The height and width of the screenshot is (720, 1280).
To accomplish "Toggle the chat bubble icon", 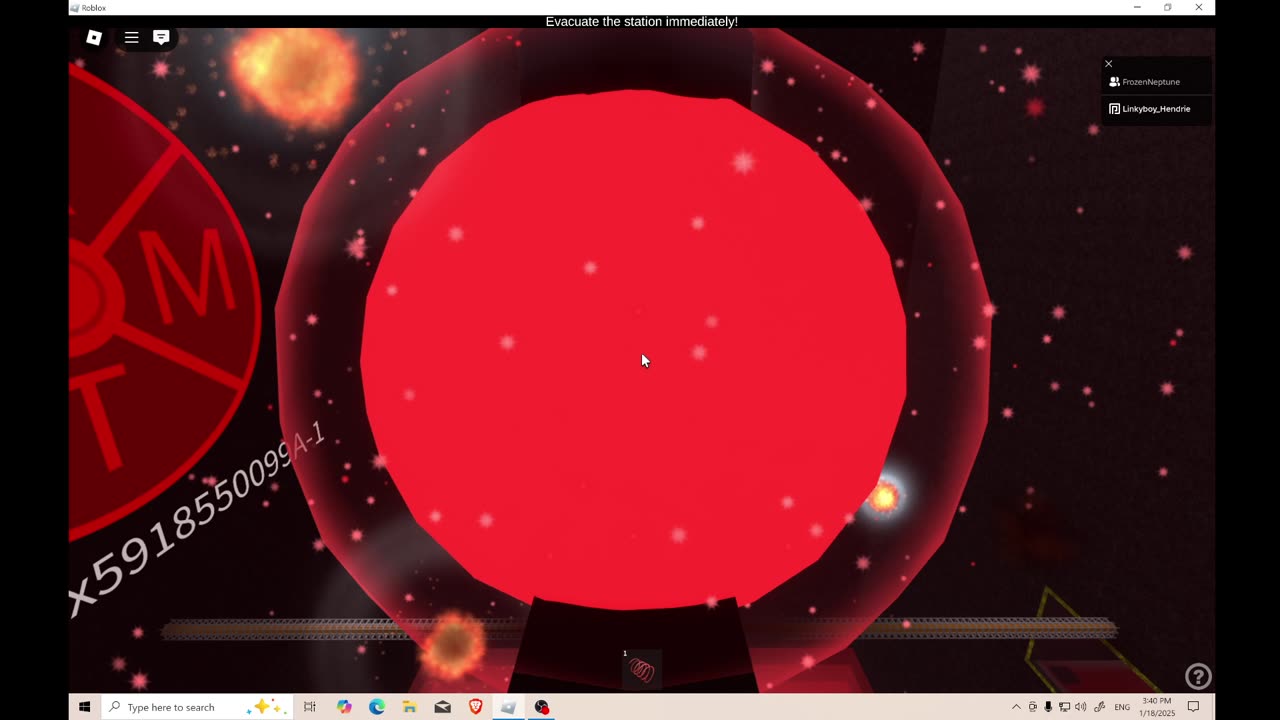I will coord(161,37).
